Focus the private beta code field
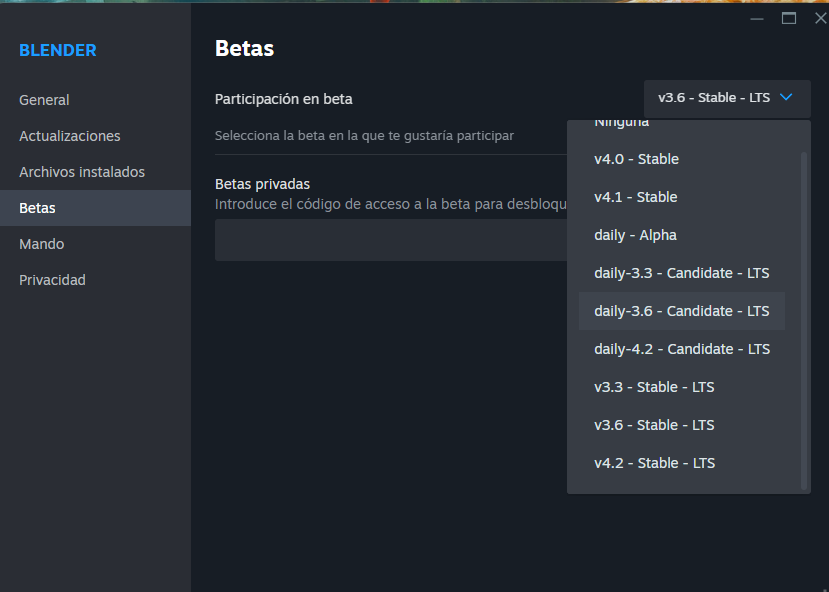Screen dimensions: 829x592 (391, 240)
